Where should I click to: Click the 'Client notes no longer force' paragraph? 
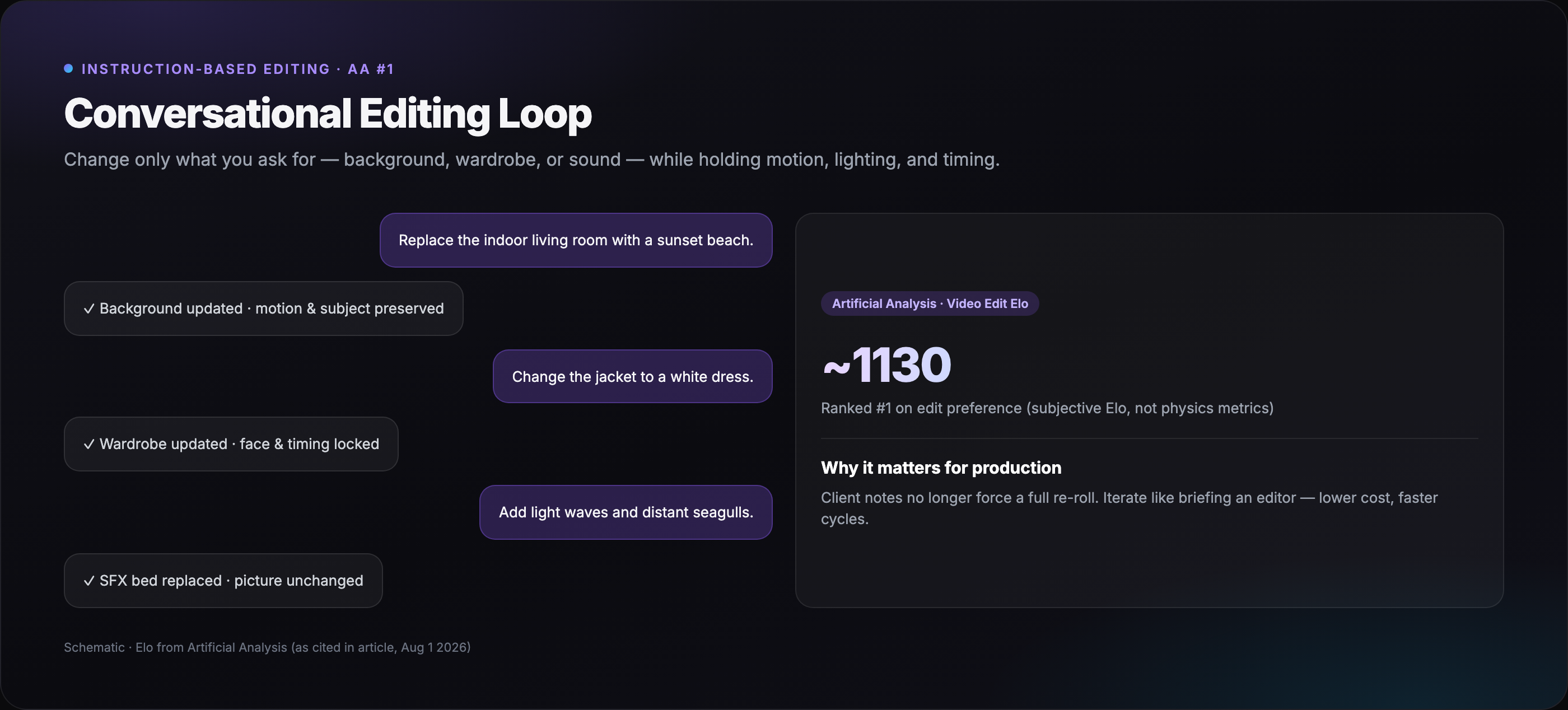1129,508
